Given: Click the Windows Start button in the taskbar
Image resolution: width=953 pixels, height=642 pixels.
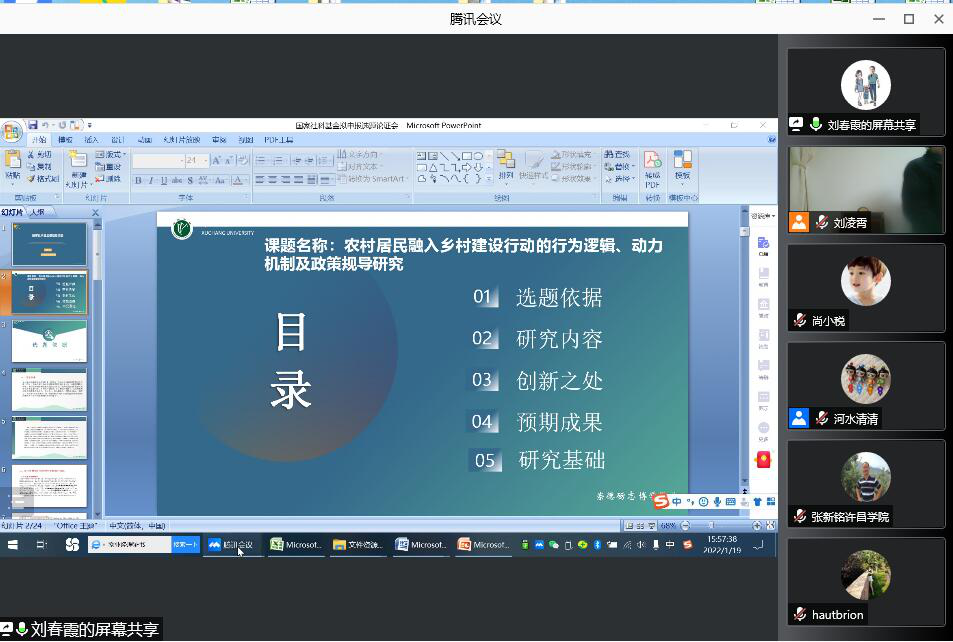Looking at the screenshot, I should coord(13,545).
